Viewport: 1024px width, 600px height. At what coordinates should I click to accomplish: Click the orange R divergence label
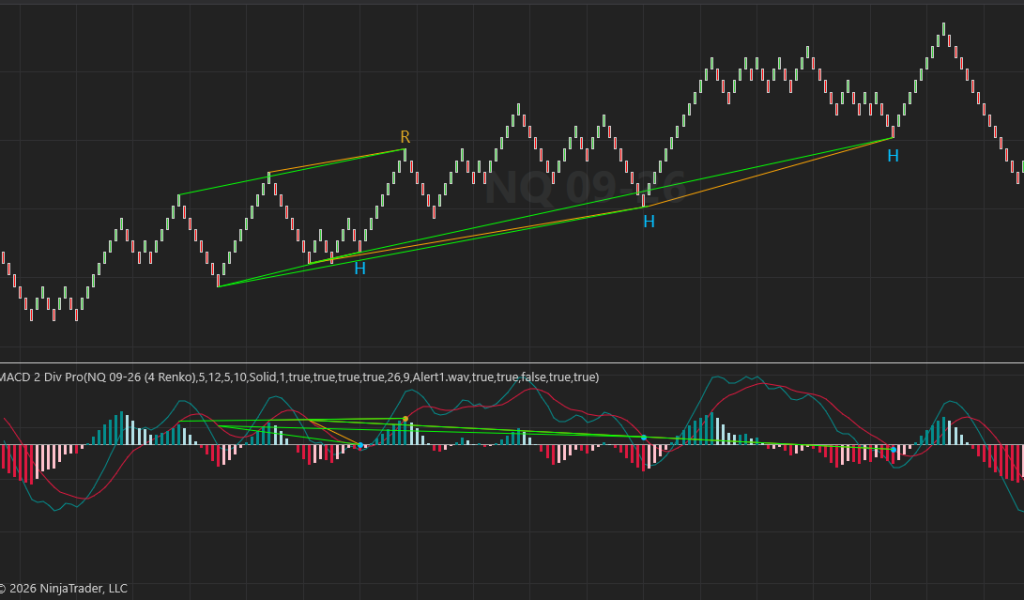coord(405,137)
